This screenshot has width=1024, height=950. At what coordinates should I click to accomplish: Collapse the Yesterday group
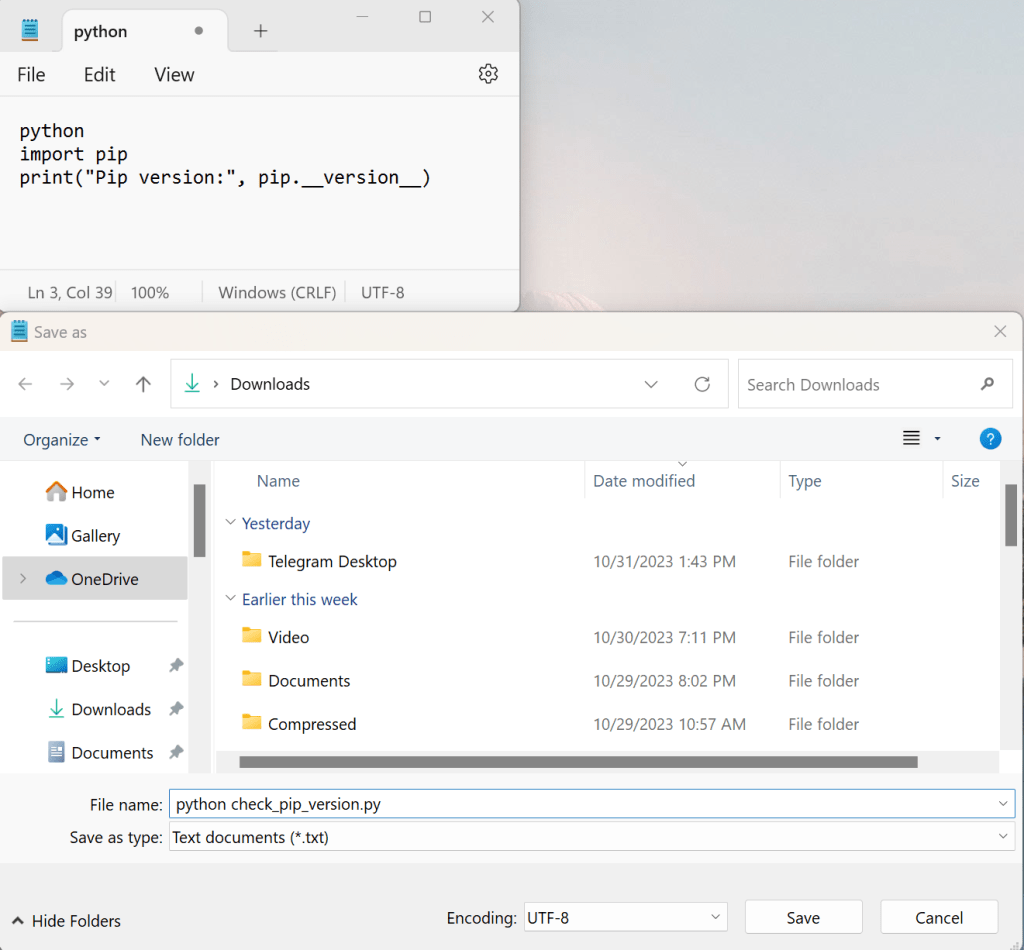pos(231,523)
